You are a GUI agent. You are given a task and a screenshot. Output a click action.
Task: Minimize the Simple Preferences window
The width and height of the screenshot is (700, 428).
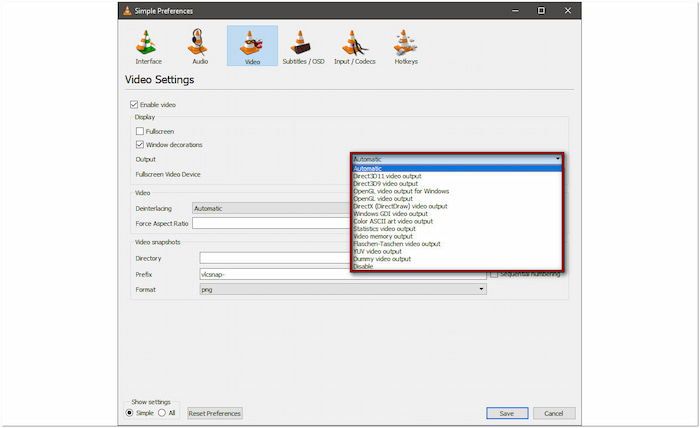pos(516,10)
